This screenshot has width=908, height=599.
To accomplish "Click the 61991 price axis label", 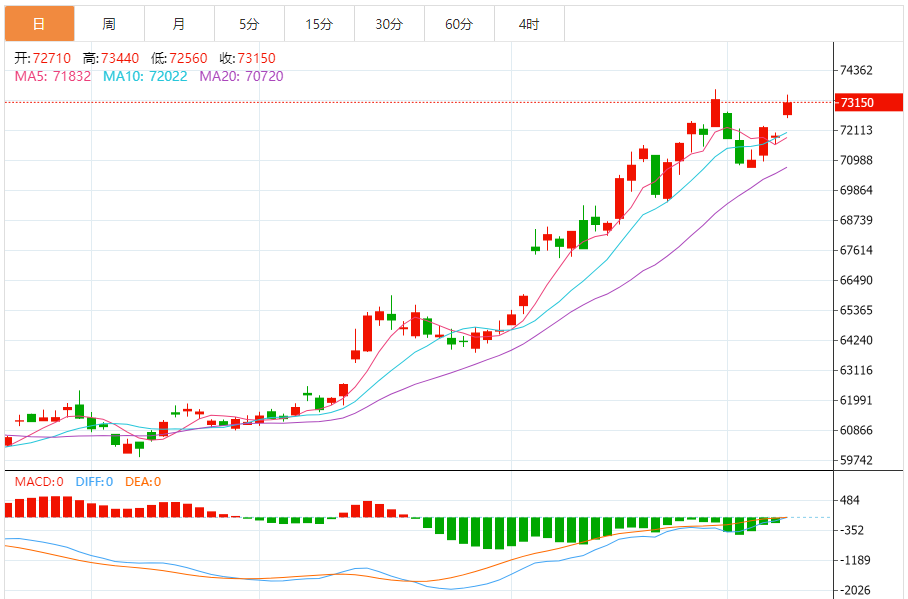I will pos(856,400).
